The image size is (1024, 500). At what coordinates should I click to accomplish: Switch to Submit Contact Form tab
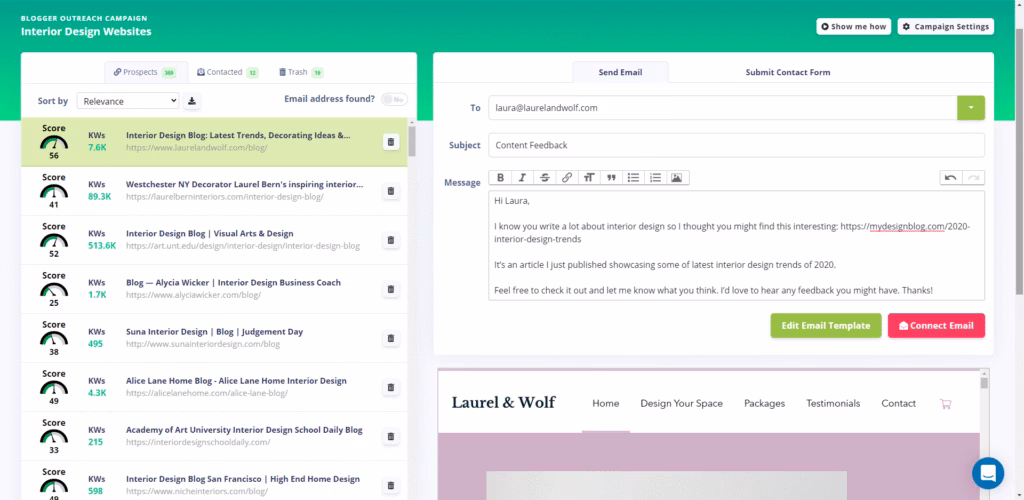click(x=787, y=72)
